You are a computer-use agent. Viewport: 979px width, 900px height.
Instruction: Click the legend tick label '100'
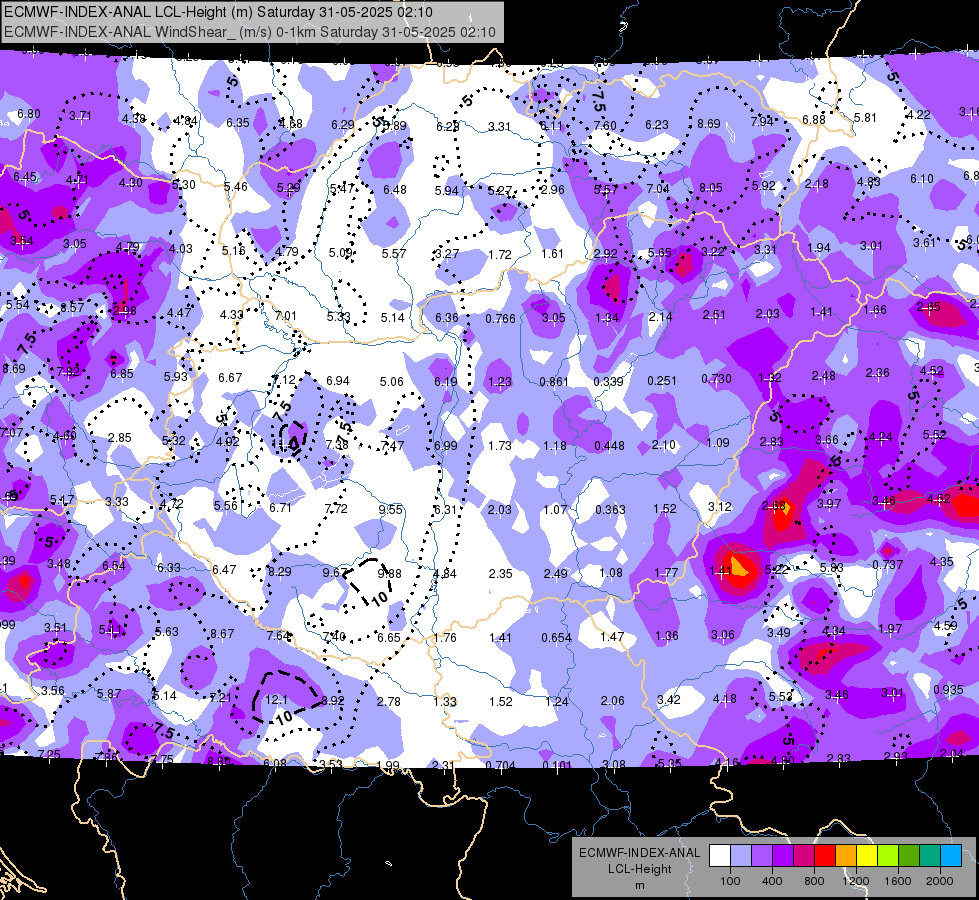731,881
